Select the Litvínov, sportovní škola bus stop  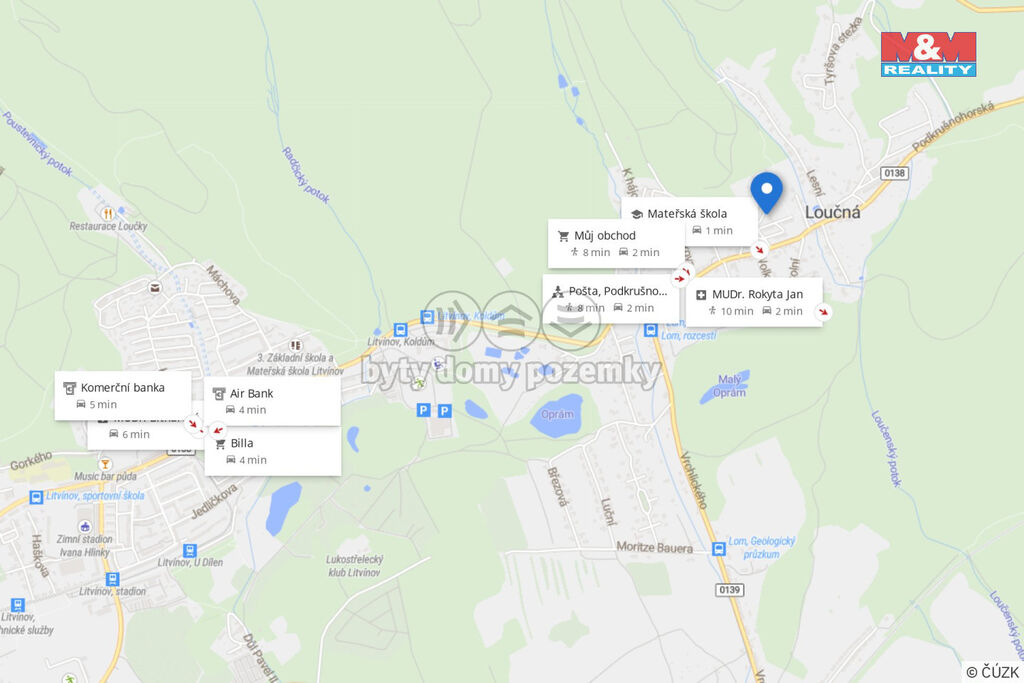tap(37, 498)
